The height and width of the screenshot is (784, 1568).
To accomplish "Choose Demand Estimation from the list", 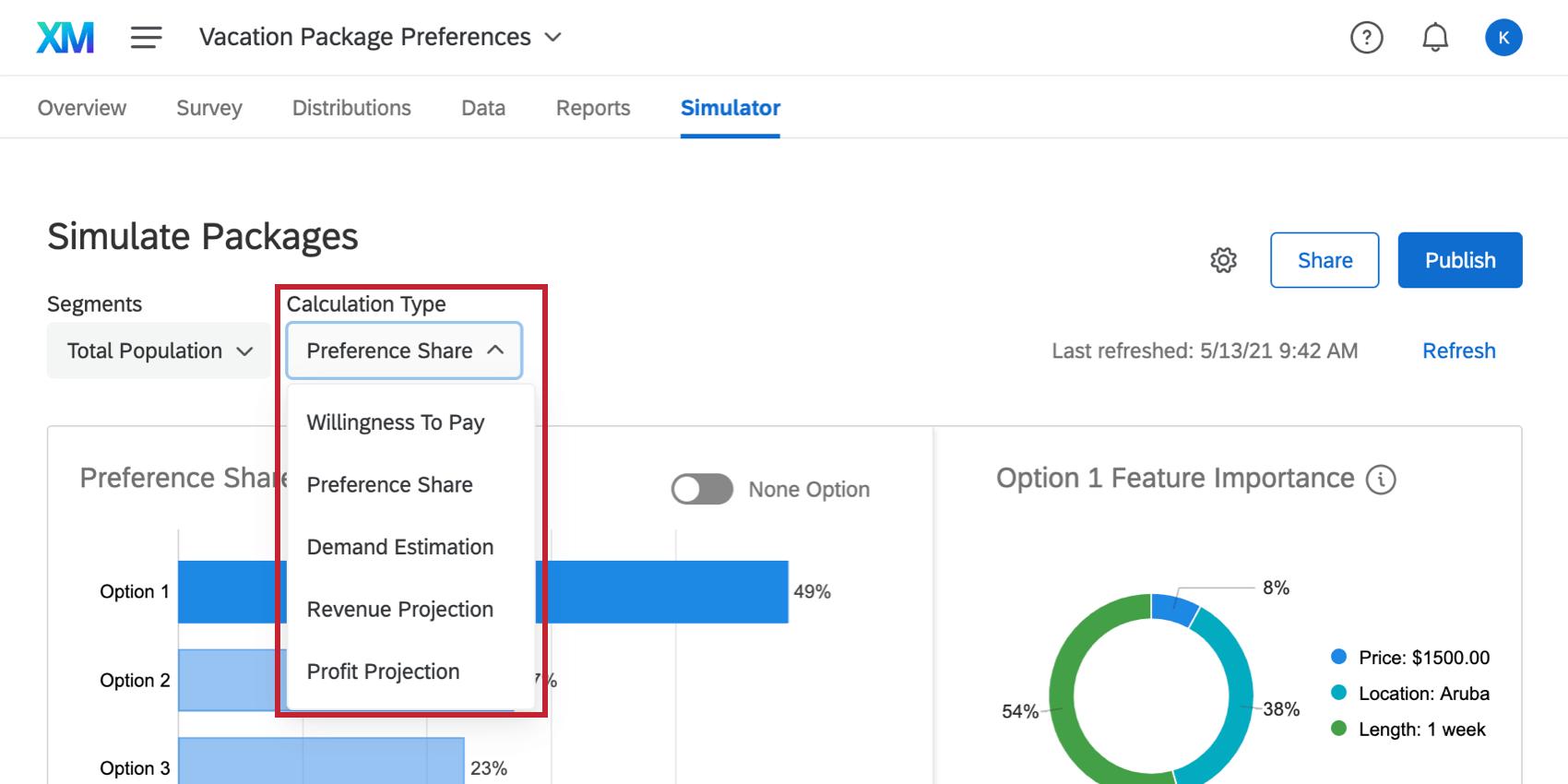I will [x=400, y=547].
